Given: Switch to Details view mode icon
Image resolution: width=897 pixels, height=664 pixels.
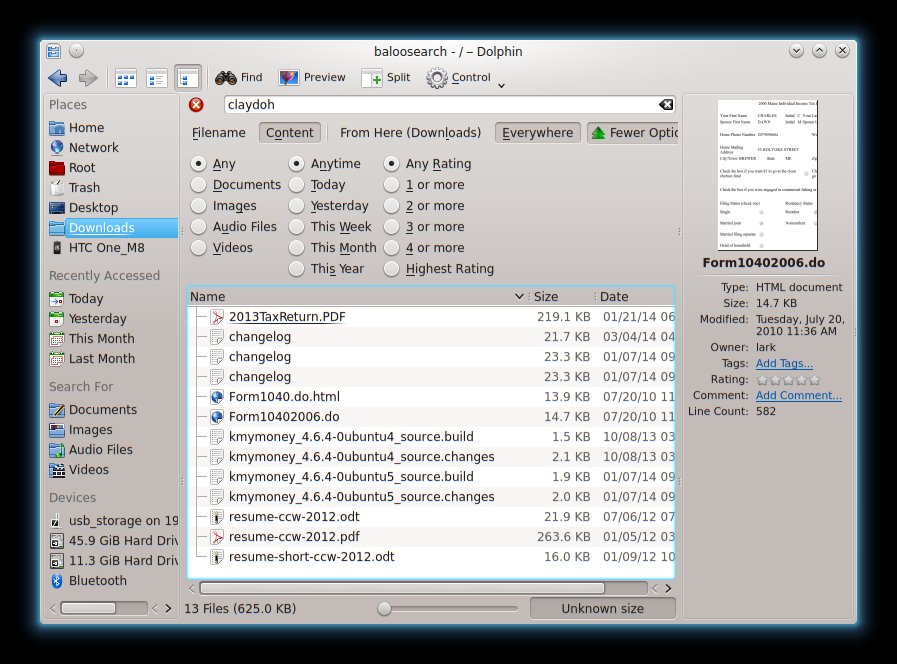Looking at the screenshot, I should [187, 78].
